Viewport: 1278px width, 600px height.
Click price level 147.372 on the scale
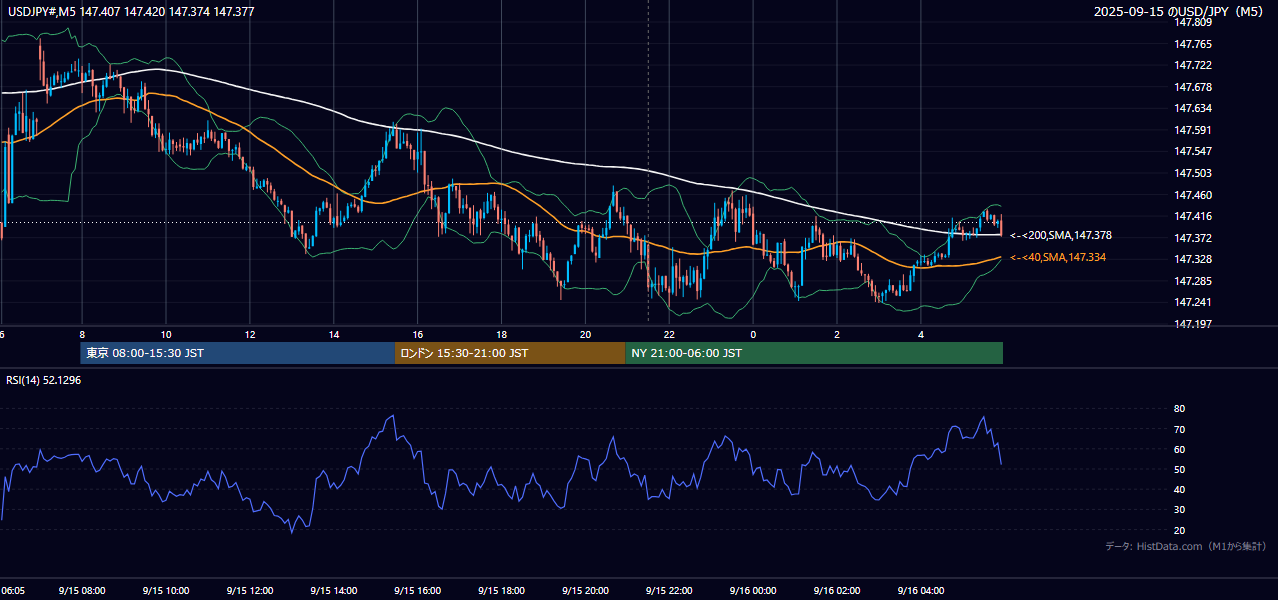(x=1192, y=238)
